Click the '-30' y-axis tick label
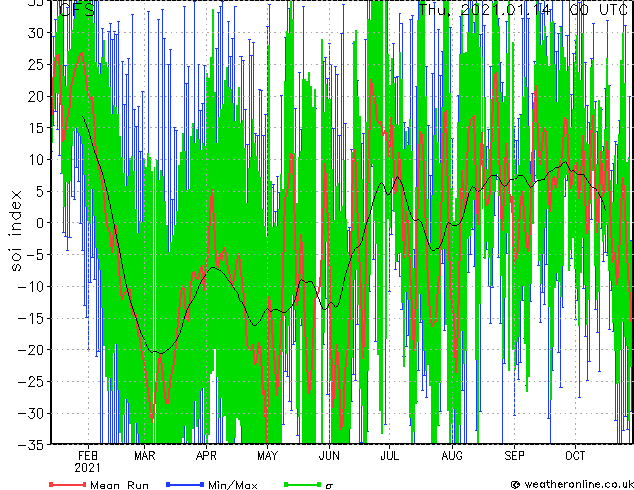This screenshot has height=490, width=634. (31, 413)
